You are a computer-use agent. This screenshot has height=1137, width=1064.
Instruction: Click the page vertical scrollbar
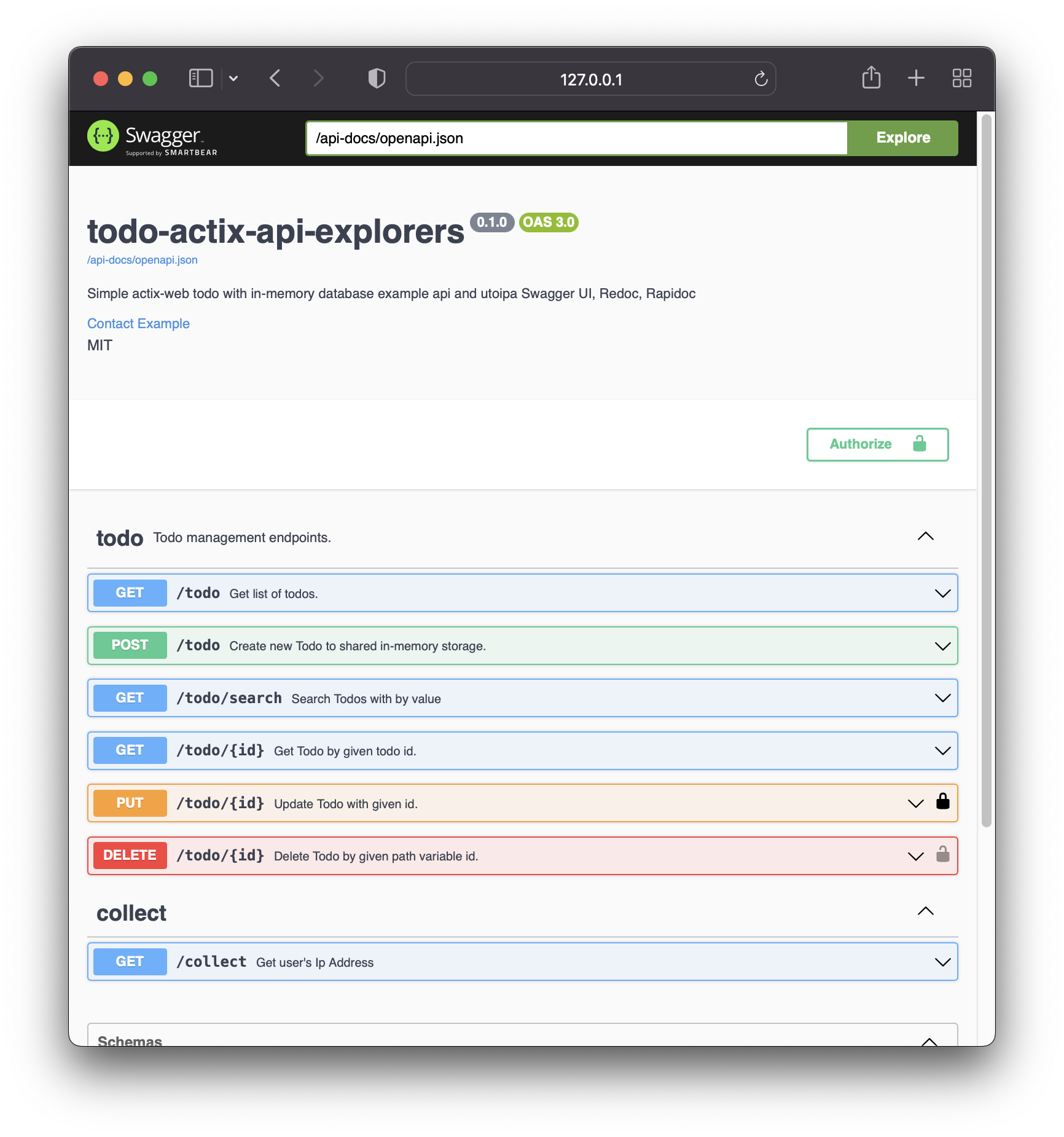pos(986,471)
